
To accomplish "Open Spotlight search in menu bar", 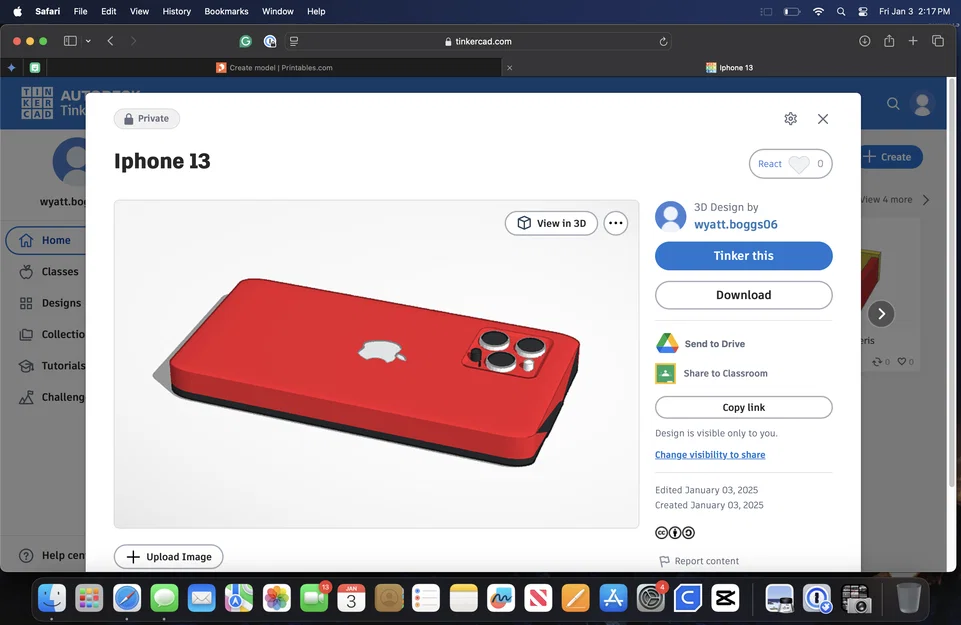I will (x=841, y=11).
